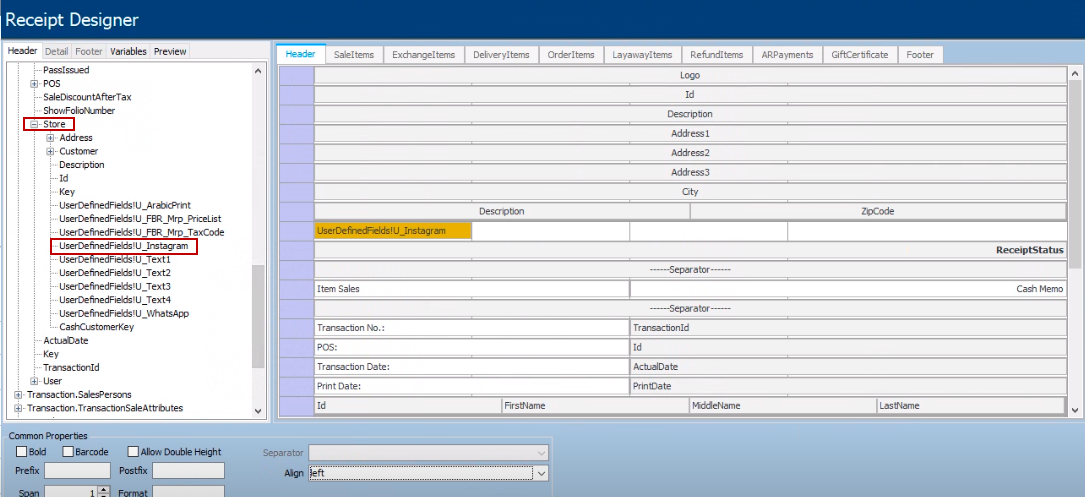
Task: Open the ARPayments tab
Action: pyautogui.click(x=787, y=55)
